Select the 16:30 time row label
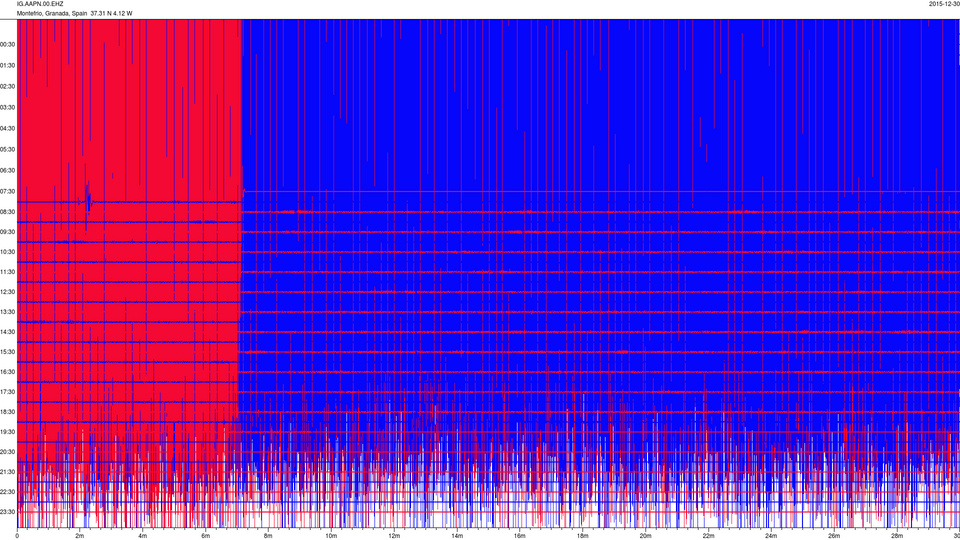Image resolution: width=960 pixels, height=540 pixels. [7, 372]
